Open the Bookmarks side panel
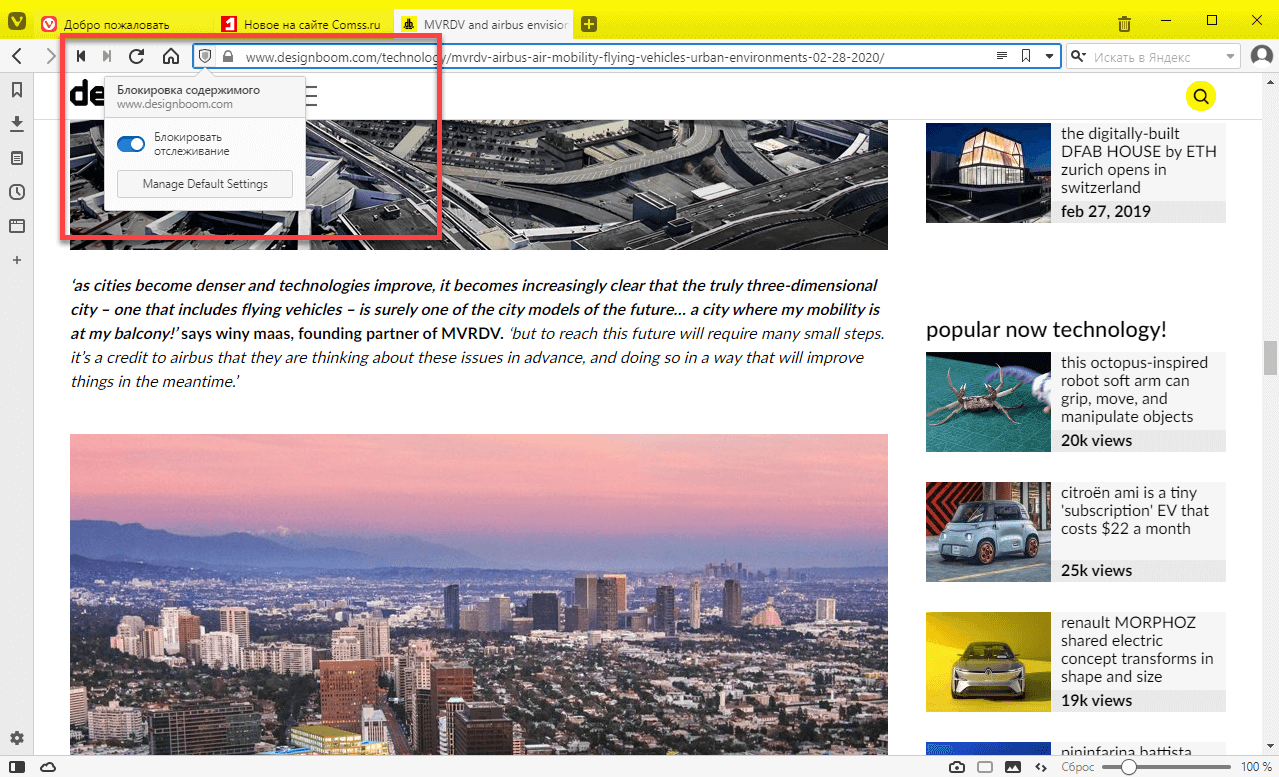 point(17,90)
